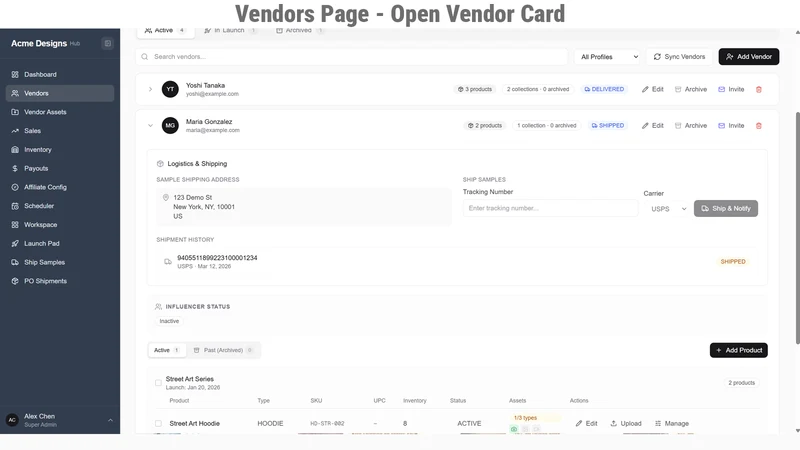Upload assets for Street Art Hoodie
This screenshot has height=450, width=800.
(626, 423)
